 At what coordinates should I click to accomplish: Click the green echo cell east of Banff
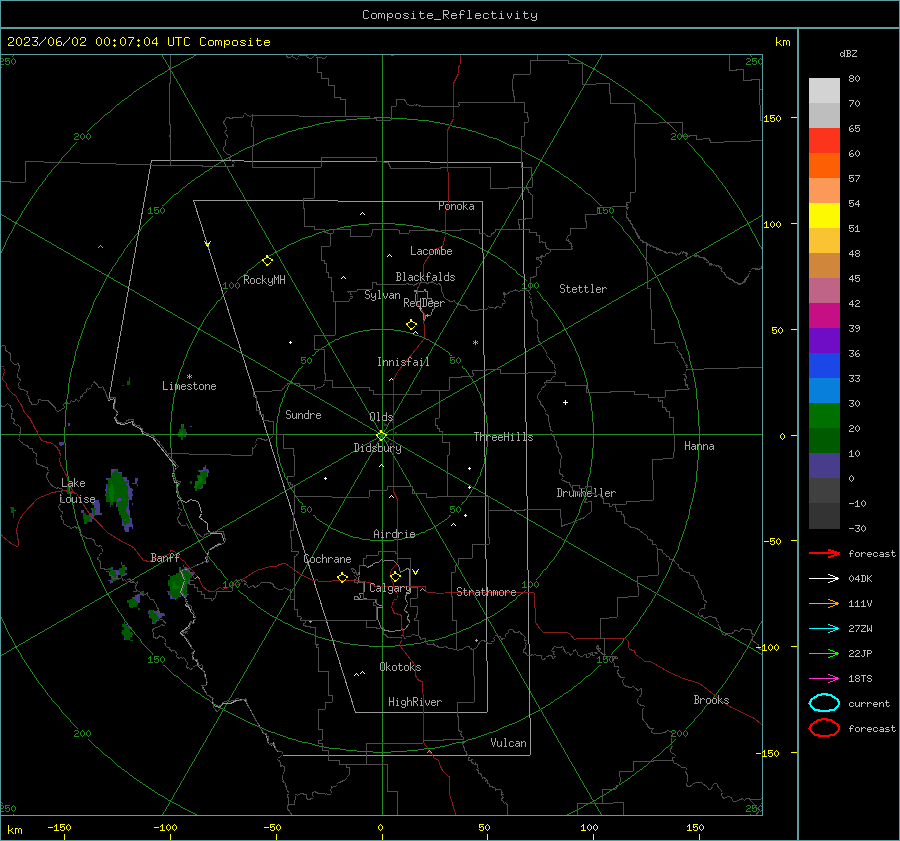point(180,583)
